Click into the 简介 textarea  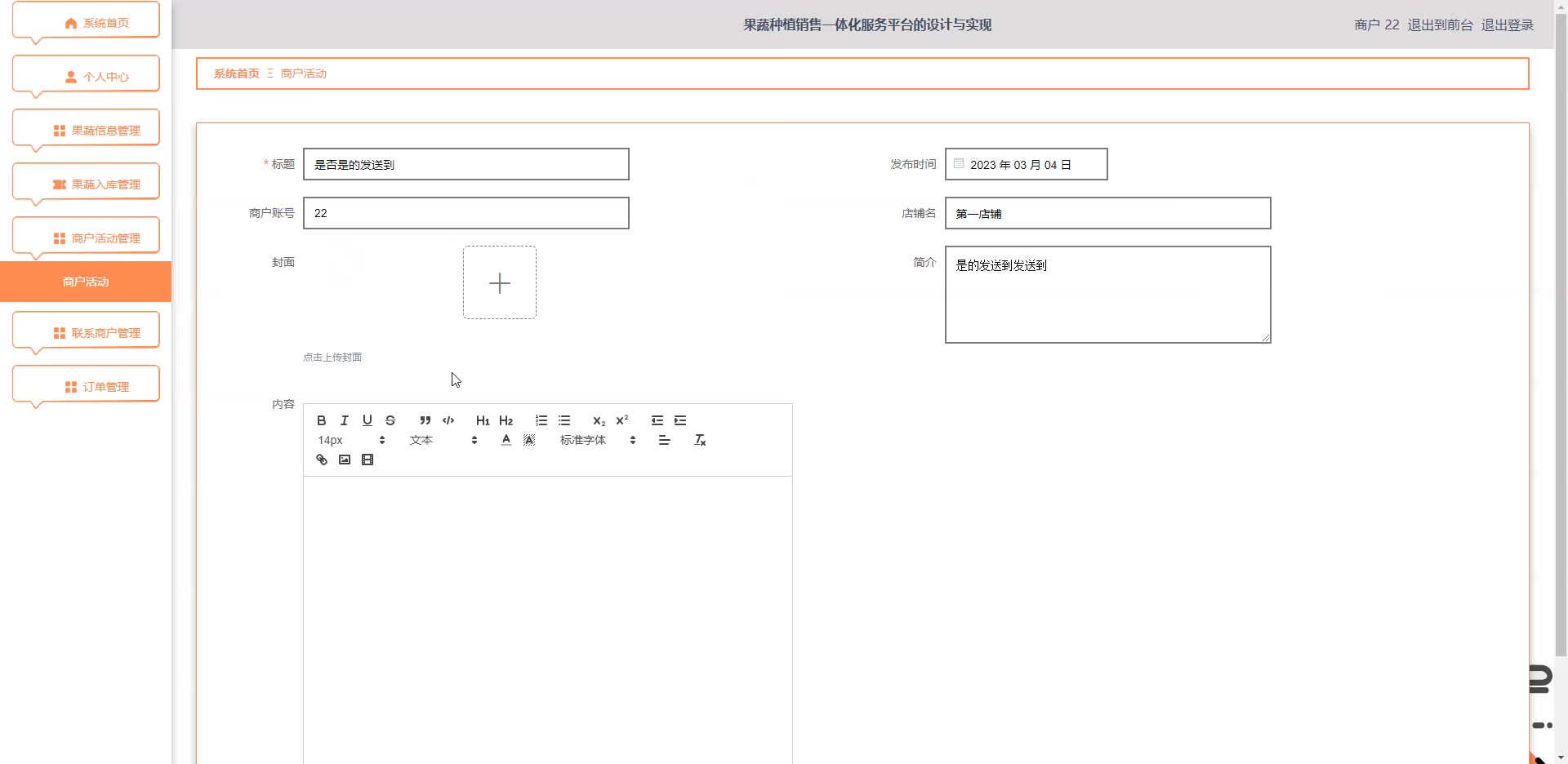tap(1108, 295)
